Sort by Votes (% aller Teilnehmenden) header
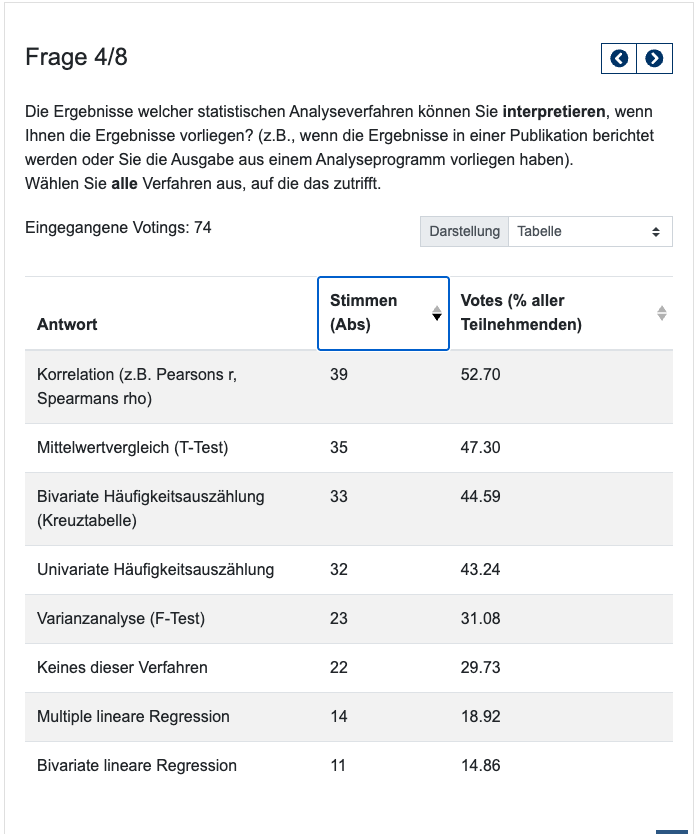This screenshot has height=834, width=696. (x=521, y=312)
